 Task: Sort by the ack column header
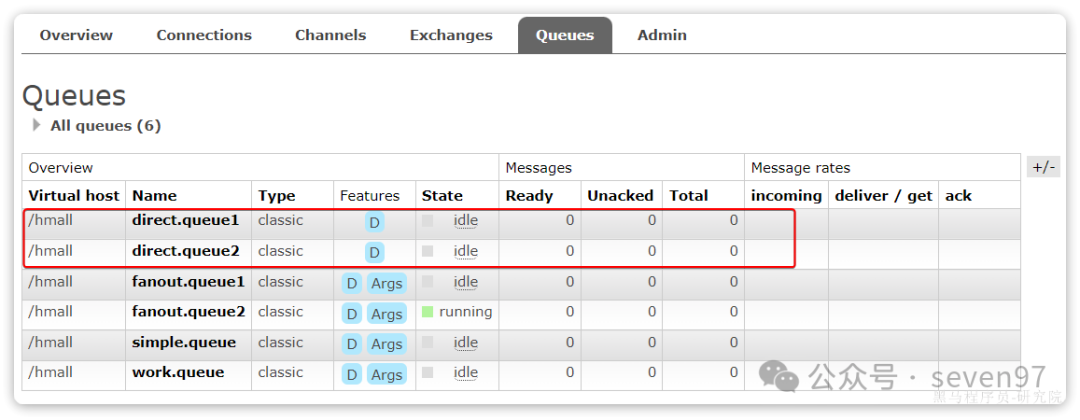[x=958, y=196]
